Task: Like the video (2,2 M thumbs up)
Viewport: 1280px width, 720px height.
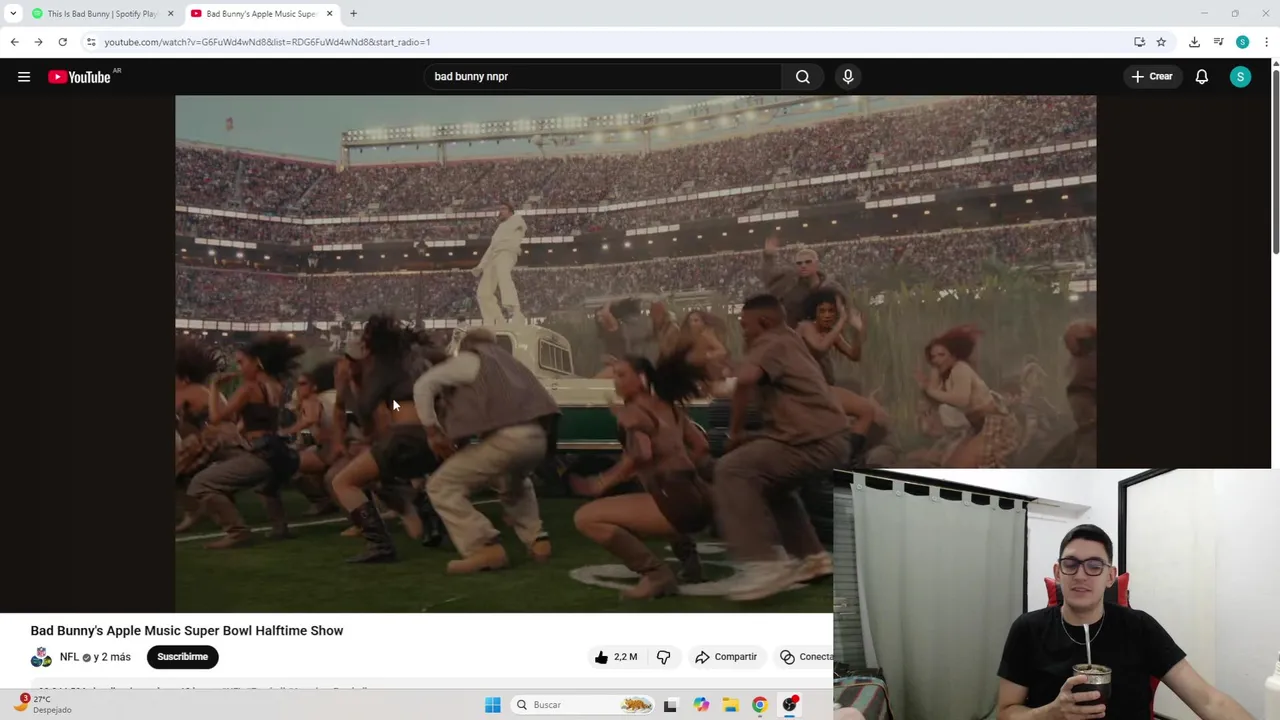Action: click(x=615, y=657)
